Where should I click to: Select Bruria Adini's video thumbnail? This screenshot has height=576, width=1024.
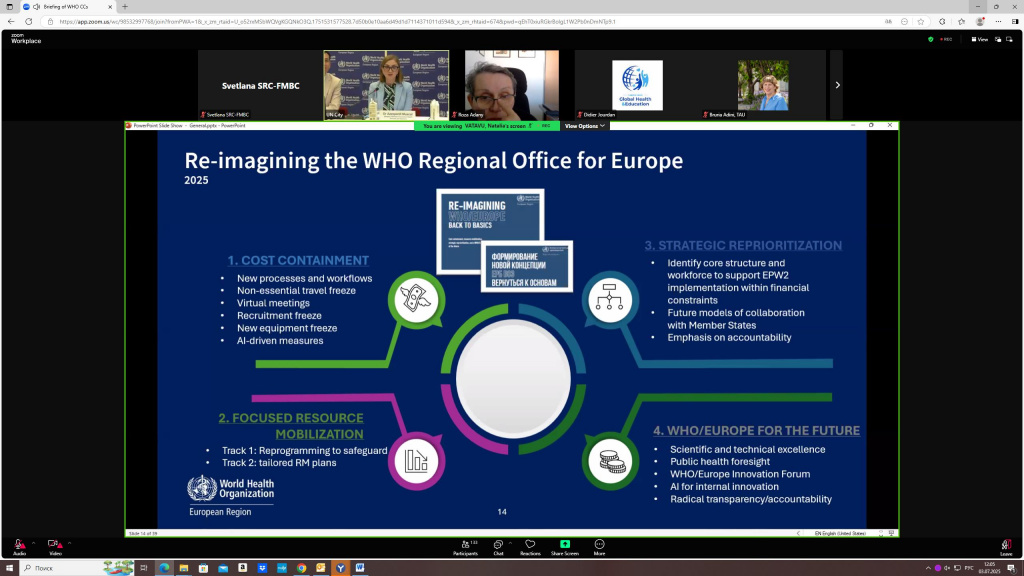click(763, 85)
